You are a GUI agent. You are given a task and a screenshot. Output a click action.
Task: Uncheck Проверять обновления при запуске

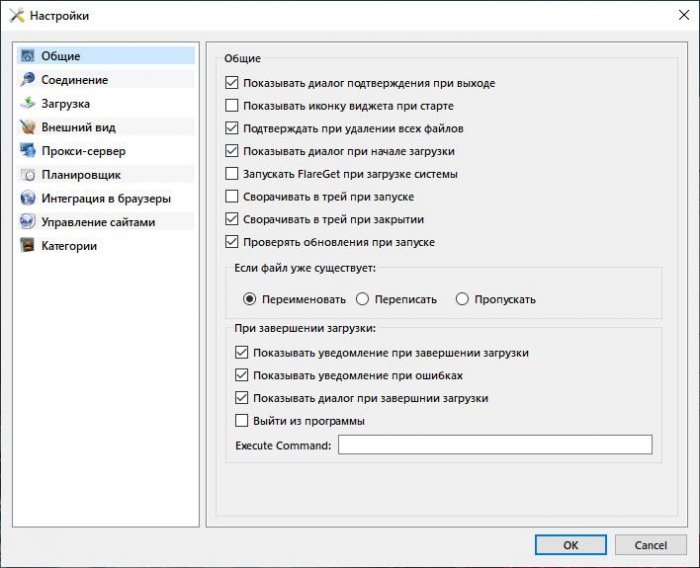(x=232, y=242)
